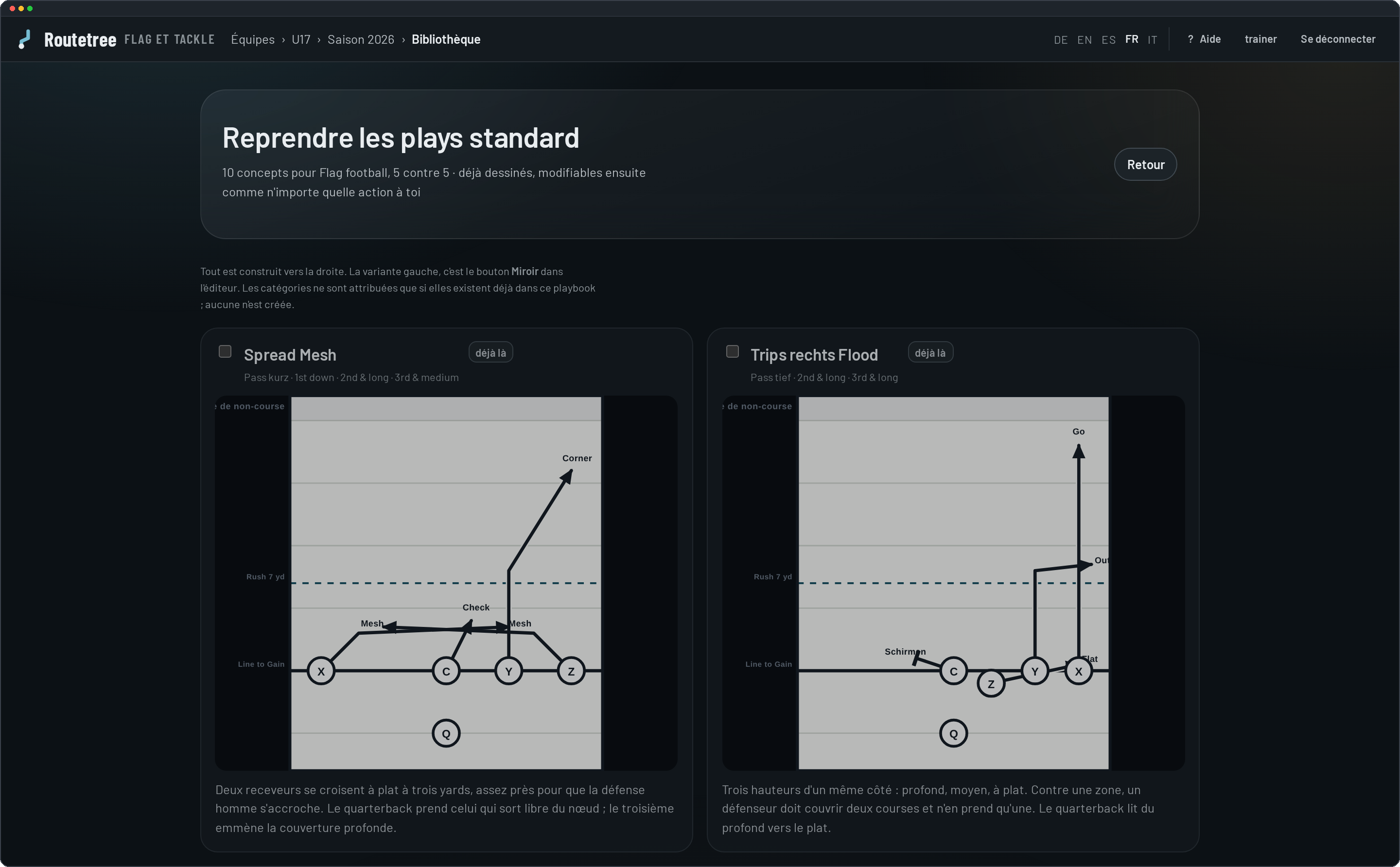
Task: Switch language to DE
Action: [1061, 39]
